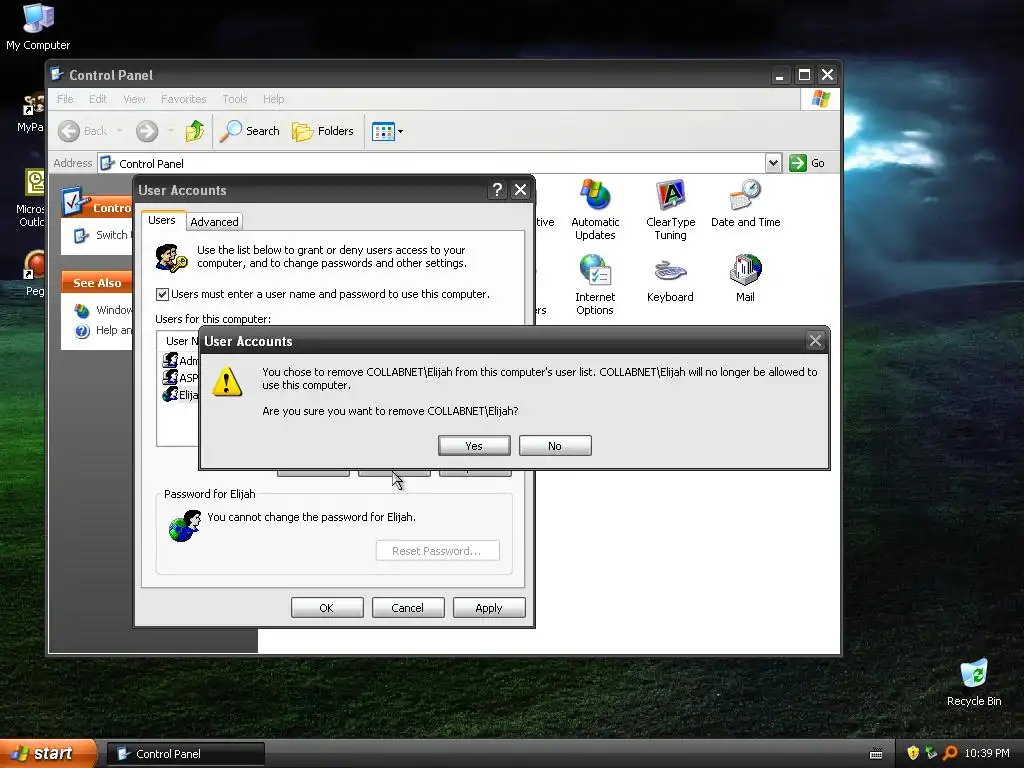Open the View menu
The image size is (1024, 768).
134,99
